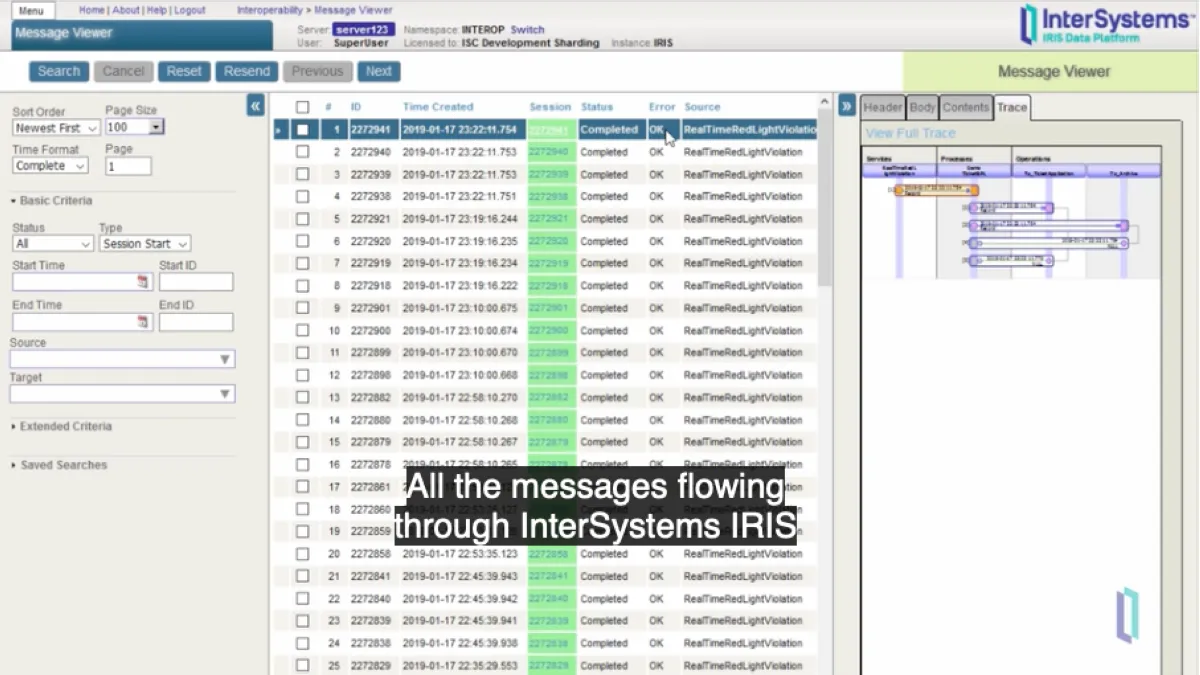Open the End Time calendar picker icon
1200x675 pixels.
[143, 322]
